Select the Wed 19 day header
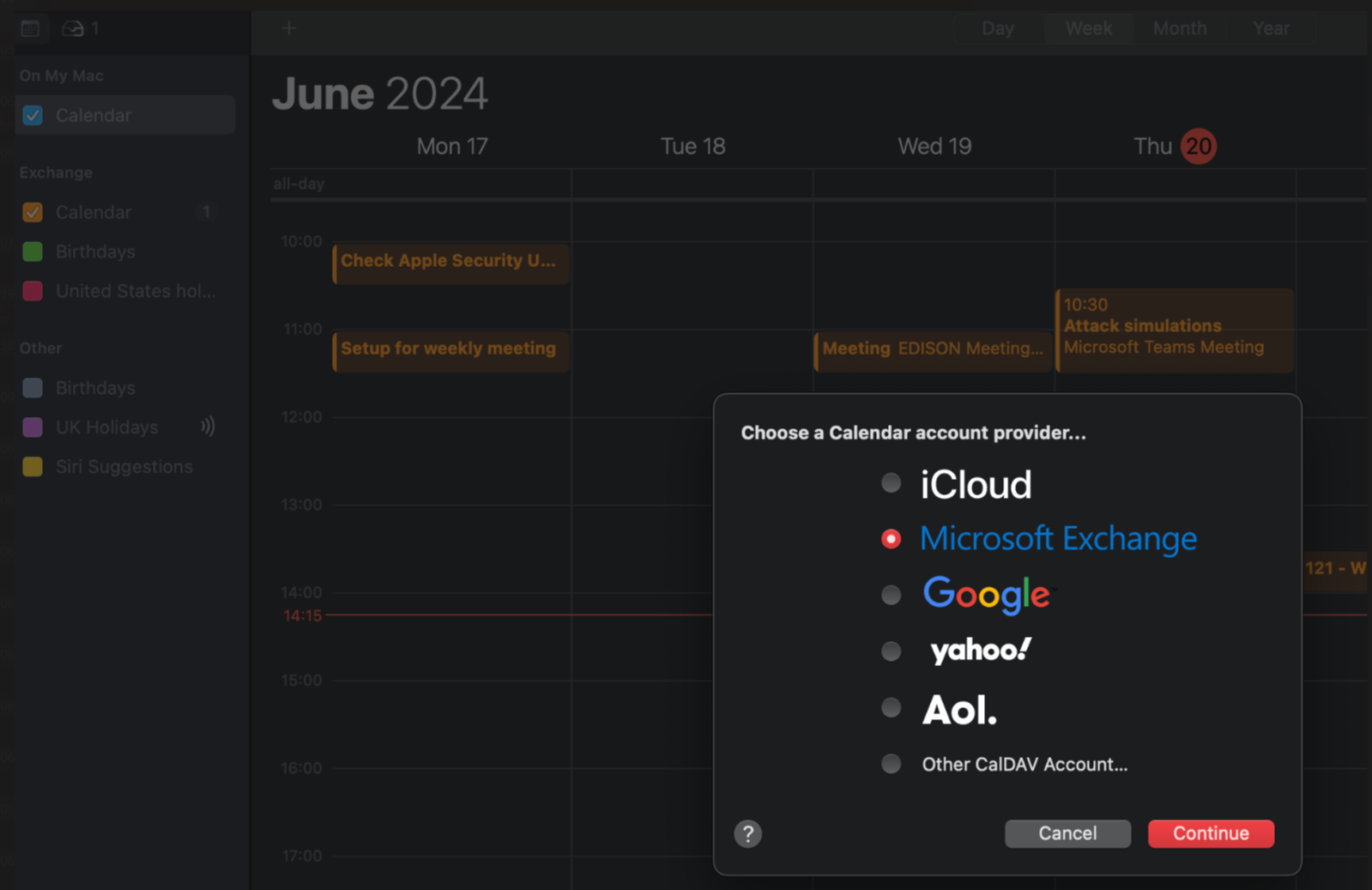Image resolution: width=1372 pixels, height=890 pixels. [x=934, y=146]
